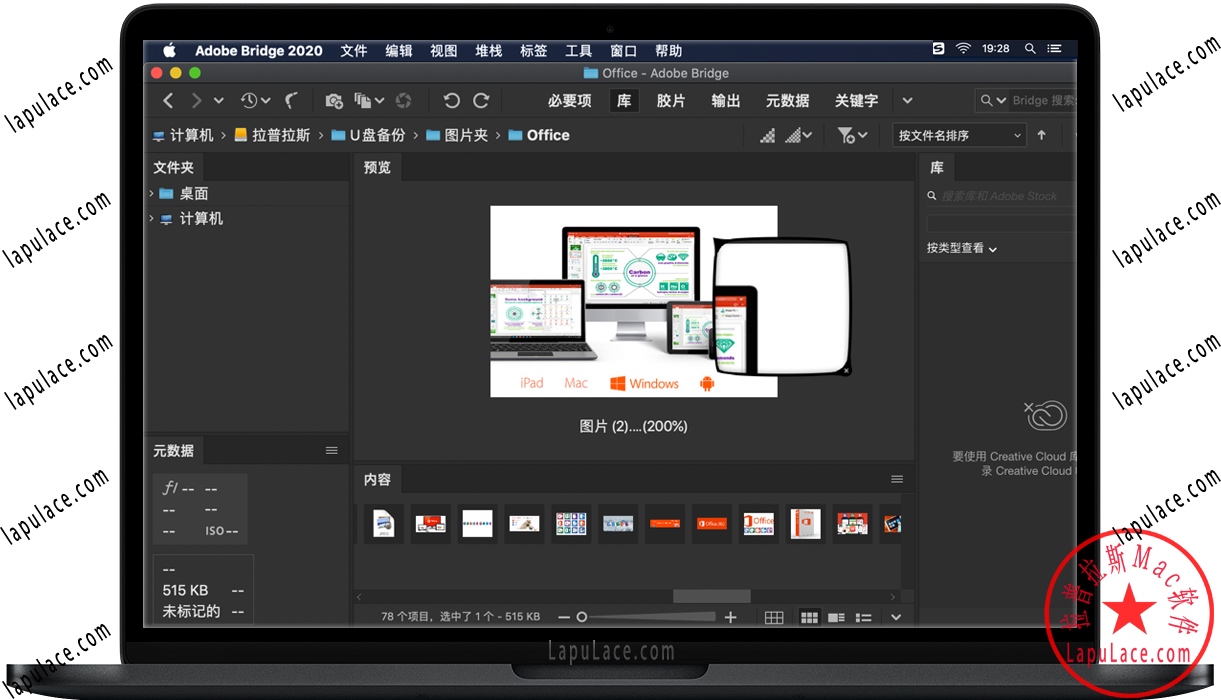Switch to thumbnail grid view mode
Viewport: 1221px width, 700px height.
pyautogui.click(x=809, y=617)
